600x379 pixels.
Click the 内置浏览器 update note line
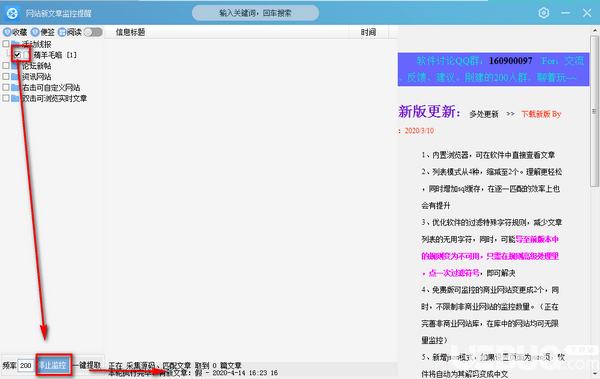point(488,155)
